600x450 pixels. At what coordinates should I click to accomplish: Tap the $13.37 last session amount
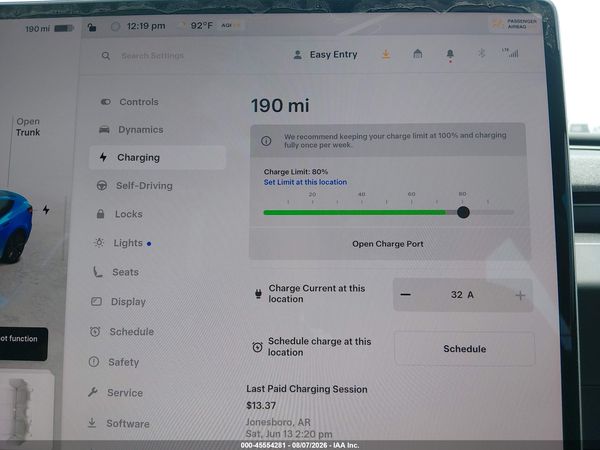(261, 406)
